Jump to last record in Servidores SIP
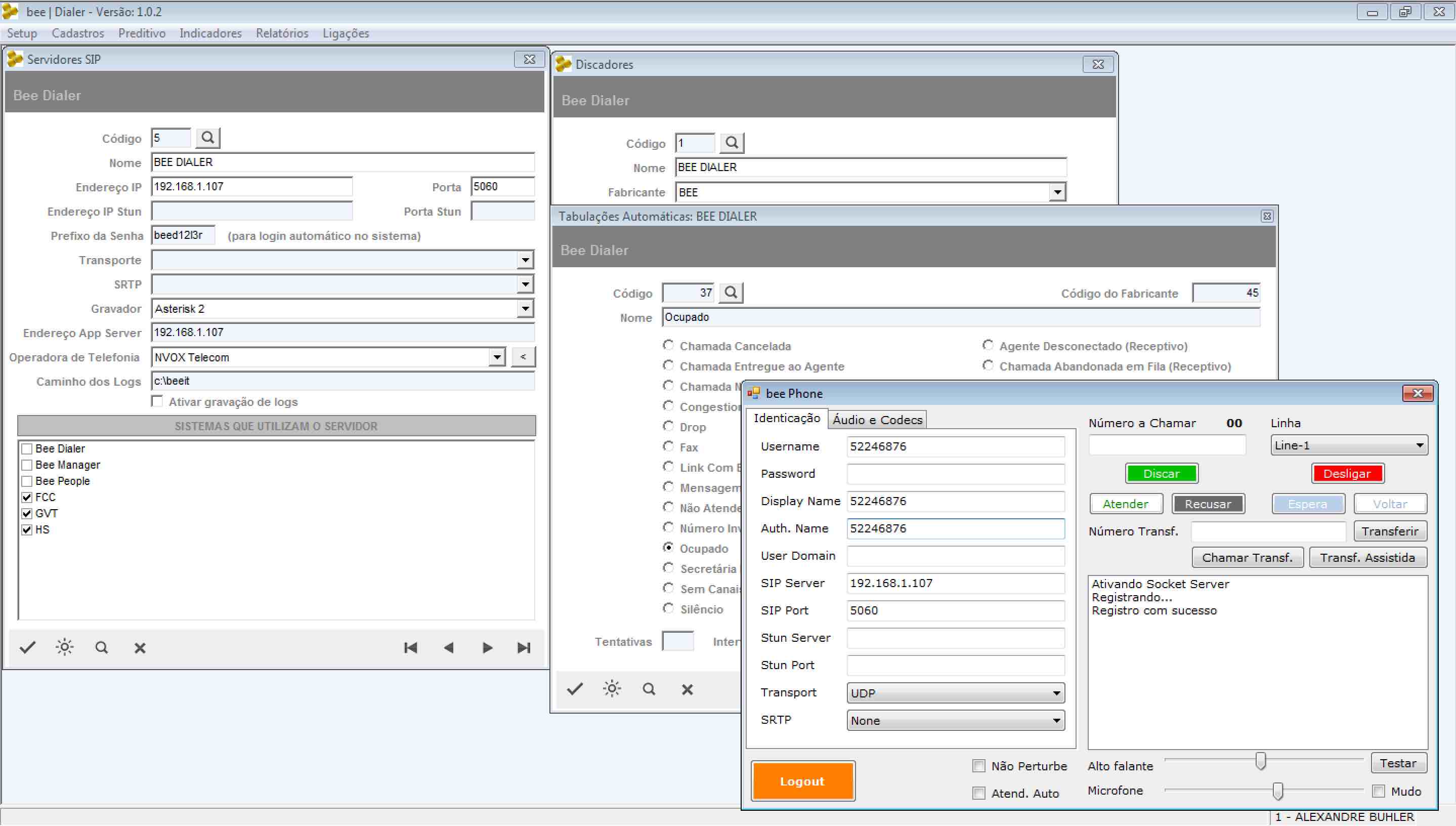 point(524,648)
